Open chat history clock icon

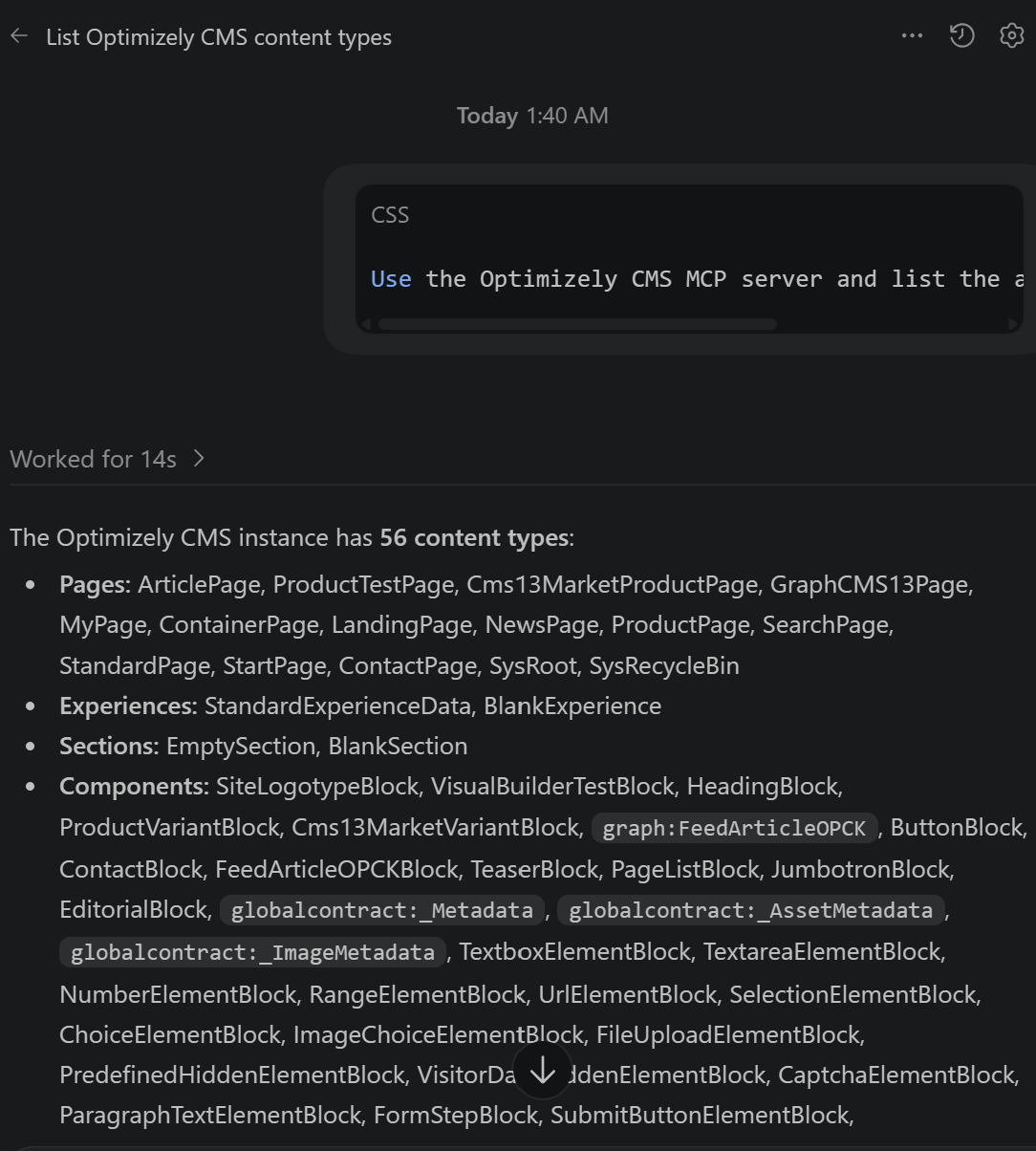coord(961,36)
